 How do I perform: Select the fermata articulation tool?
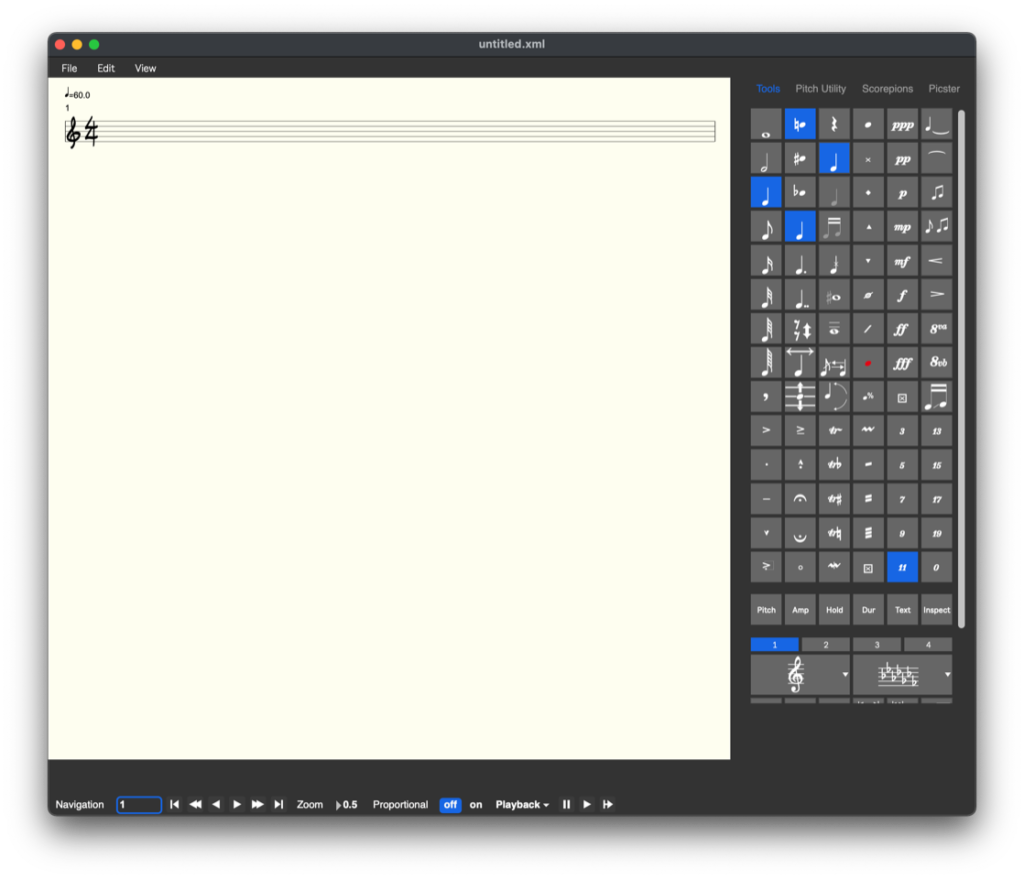coord(800,498)
